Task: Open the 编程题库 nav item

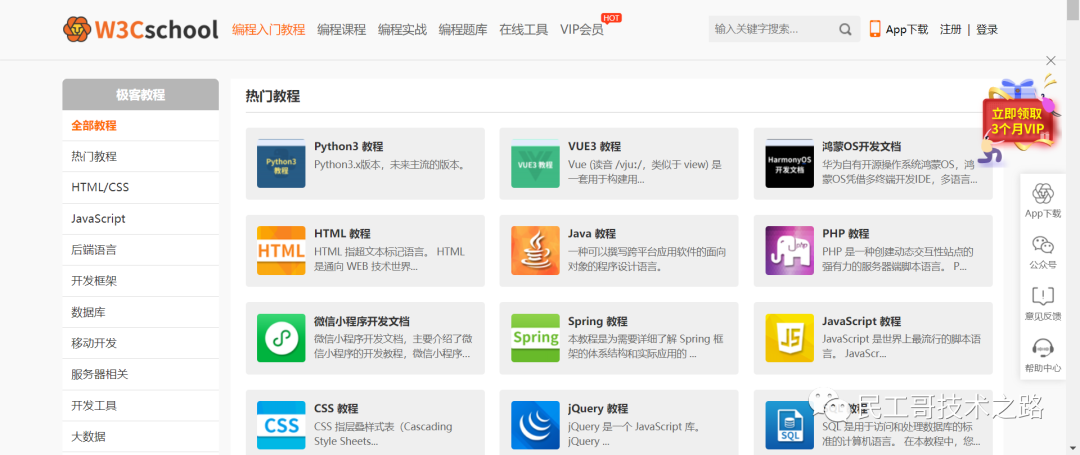Action: (463, 30)
